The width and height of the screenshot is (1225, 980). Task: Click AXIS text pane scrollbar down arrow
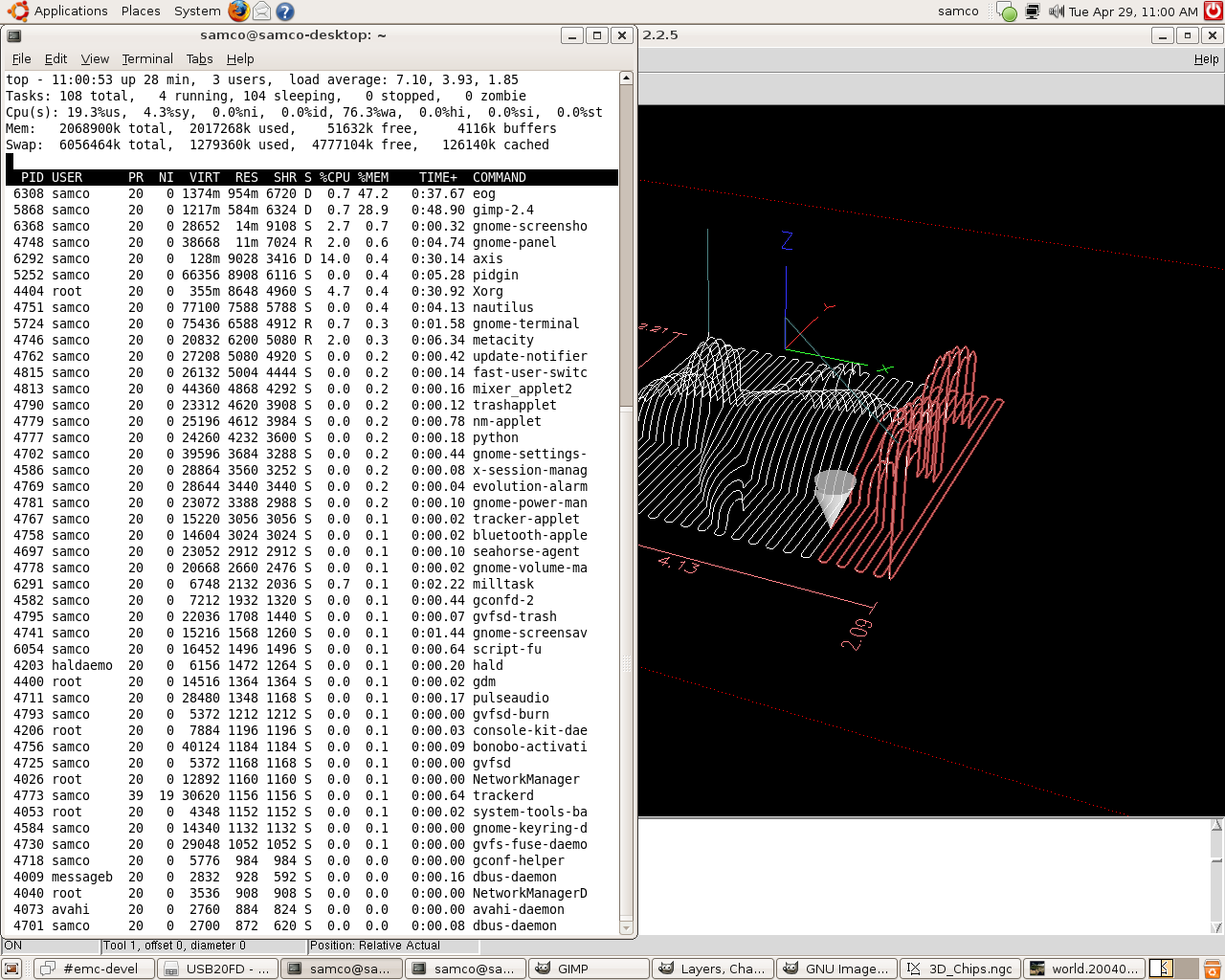1217,926
